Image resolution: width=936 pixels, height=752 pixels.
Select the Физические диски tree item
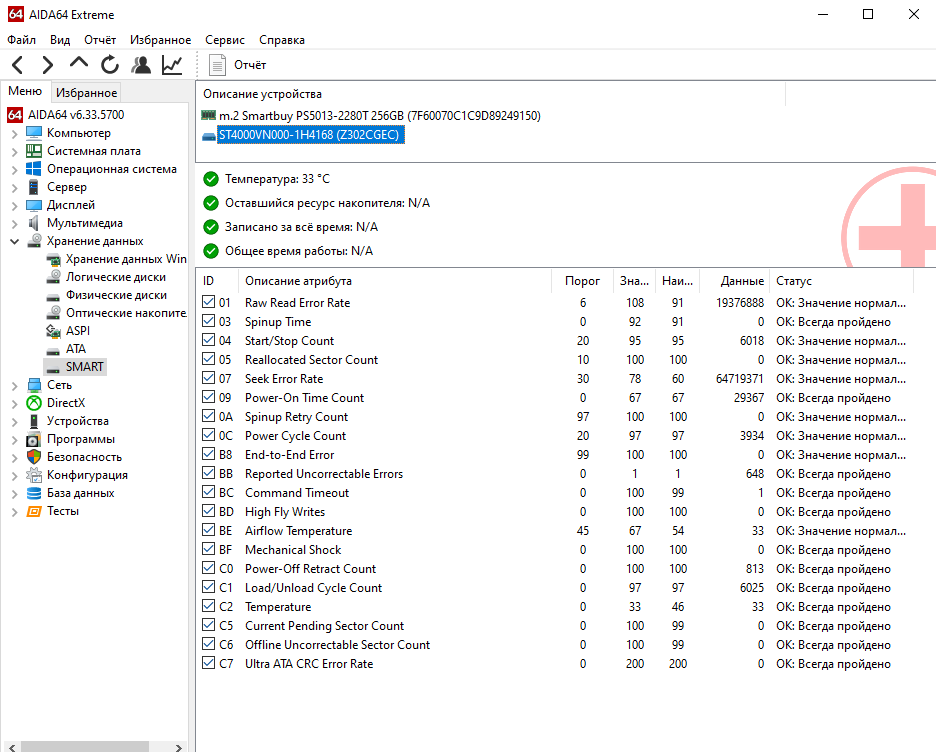point(116,295)
